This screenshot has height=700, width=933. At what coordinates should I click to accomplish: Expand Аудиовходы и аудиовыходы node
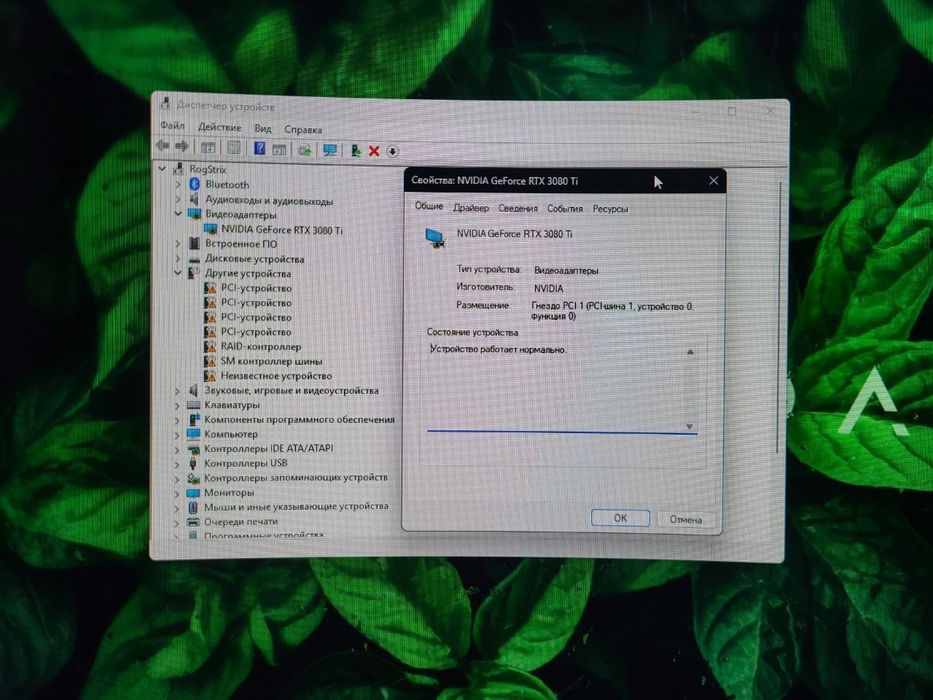point(178,199)
